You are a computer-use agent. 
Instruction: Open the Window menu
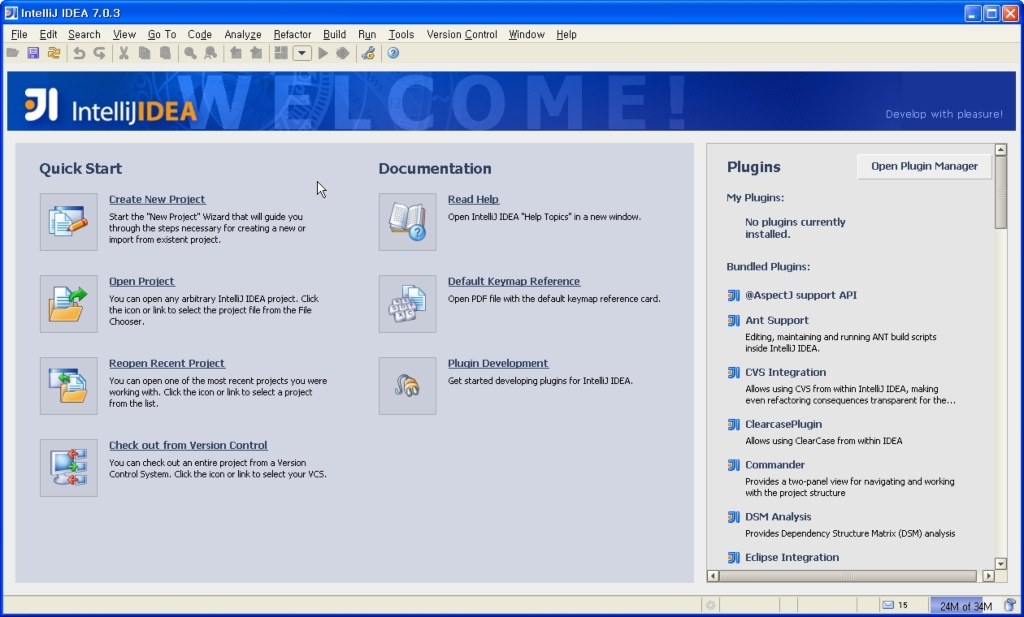(526, 35)
